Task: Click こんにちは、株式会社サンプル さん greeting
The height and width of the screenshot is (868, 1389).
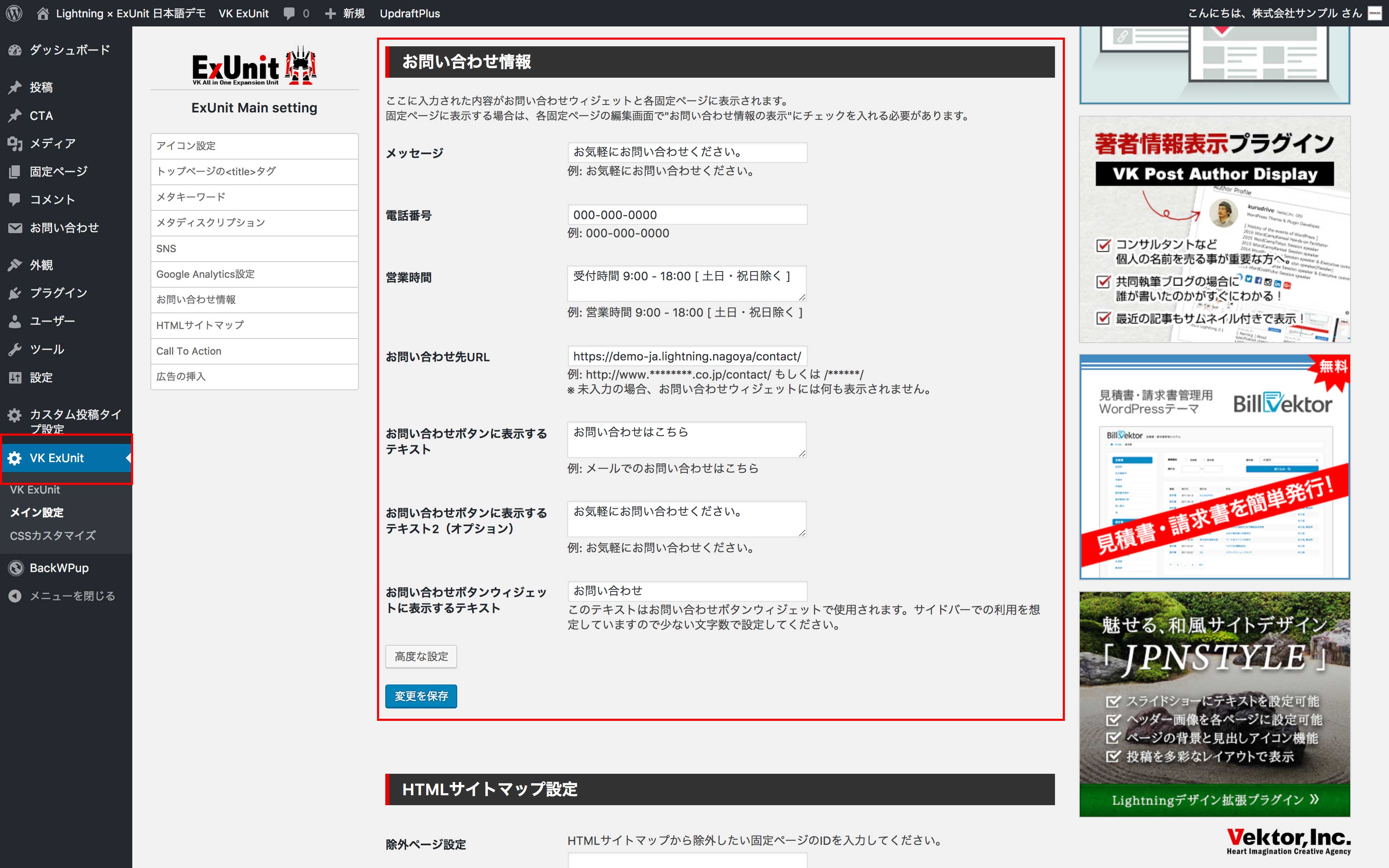Action: pos(1274,13)
